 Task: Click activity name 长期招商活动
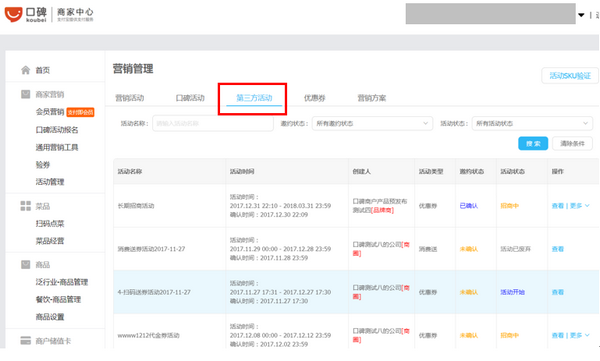click(135, 206)
